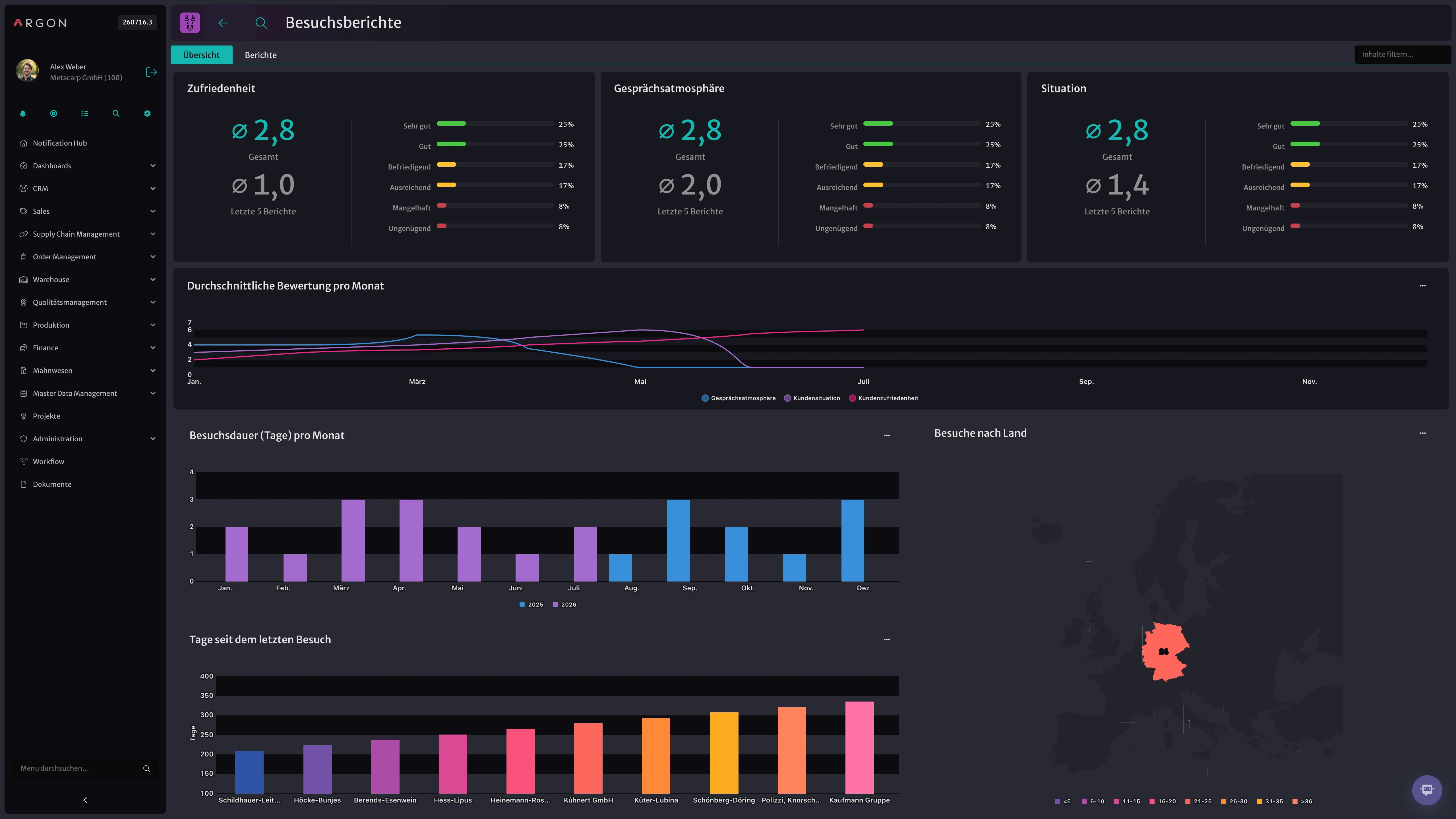Click the purple Besuchsberichte module icon
The width and height of the screenshot is (1456, 819).
point(190,23)
